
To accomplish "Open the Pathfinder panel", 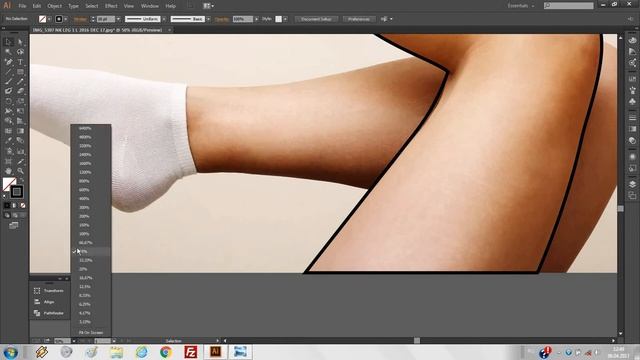I will click(49, 313).
